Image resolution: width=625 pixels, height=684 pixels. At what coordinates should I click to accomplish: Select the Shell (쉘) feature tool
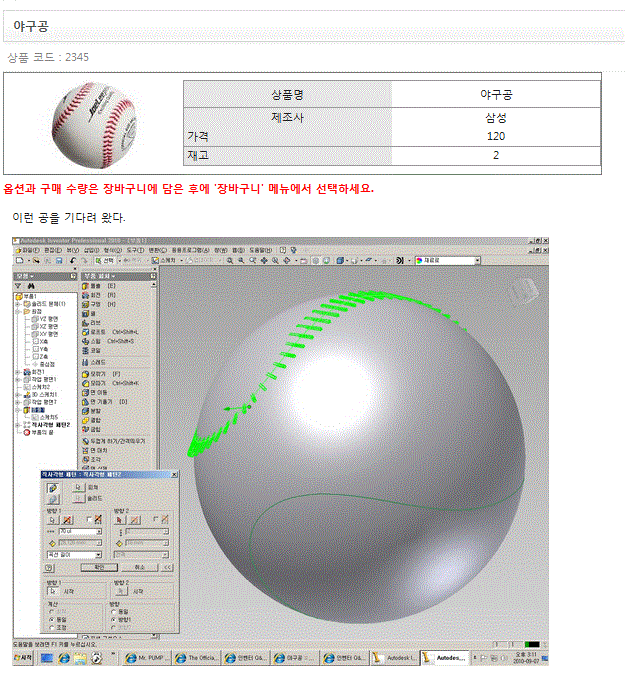click(x=89, y=314)
